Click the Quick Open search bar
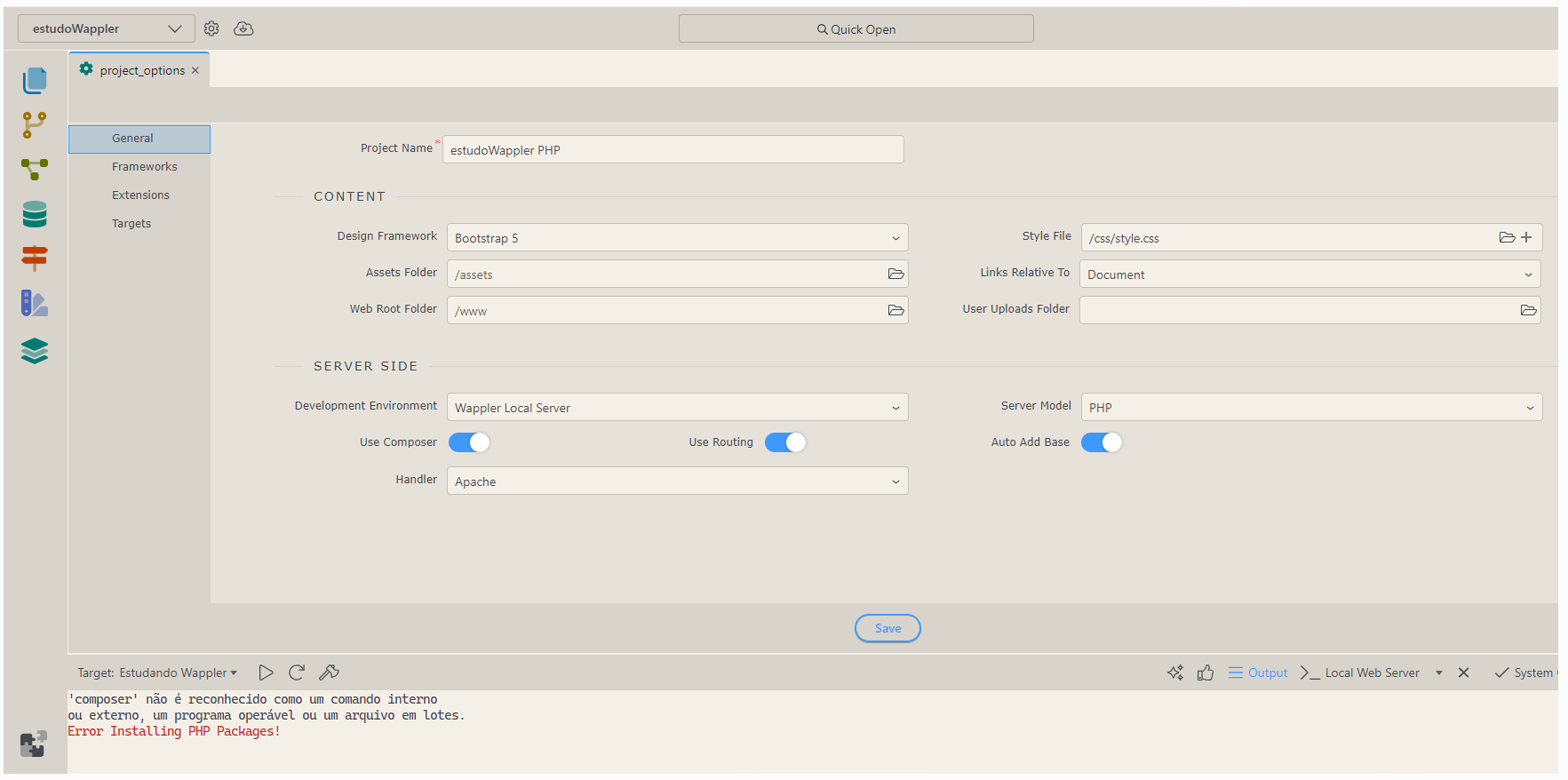Screen dimensions: 1568x780 pos(856,28)
